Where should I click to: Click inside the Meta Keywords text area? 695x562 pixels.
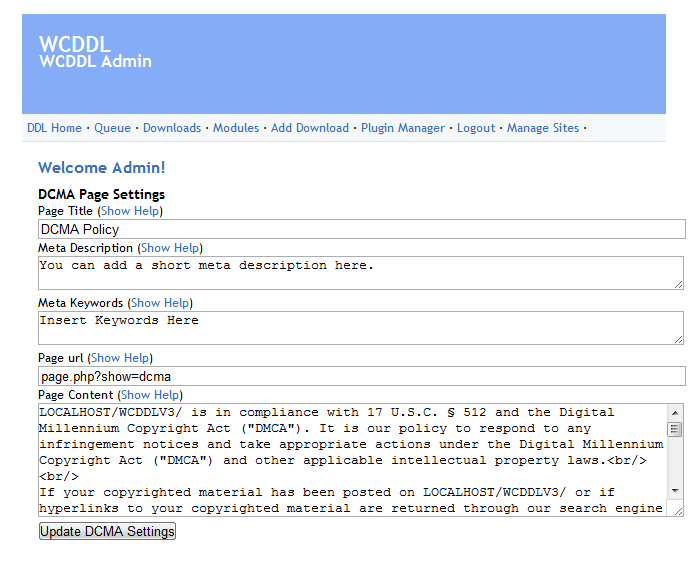point(360,327)
